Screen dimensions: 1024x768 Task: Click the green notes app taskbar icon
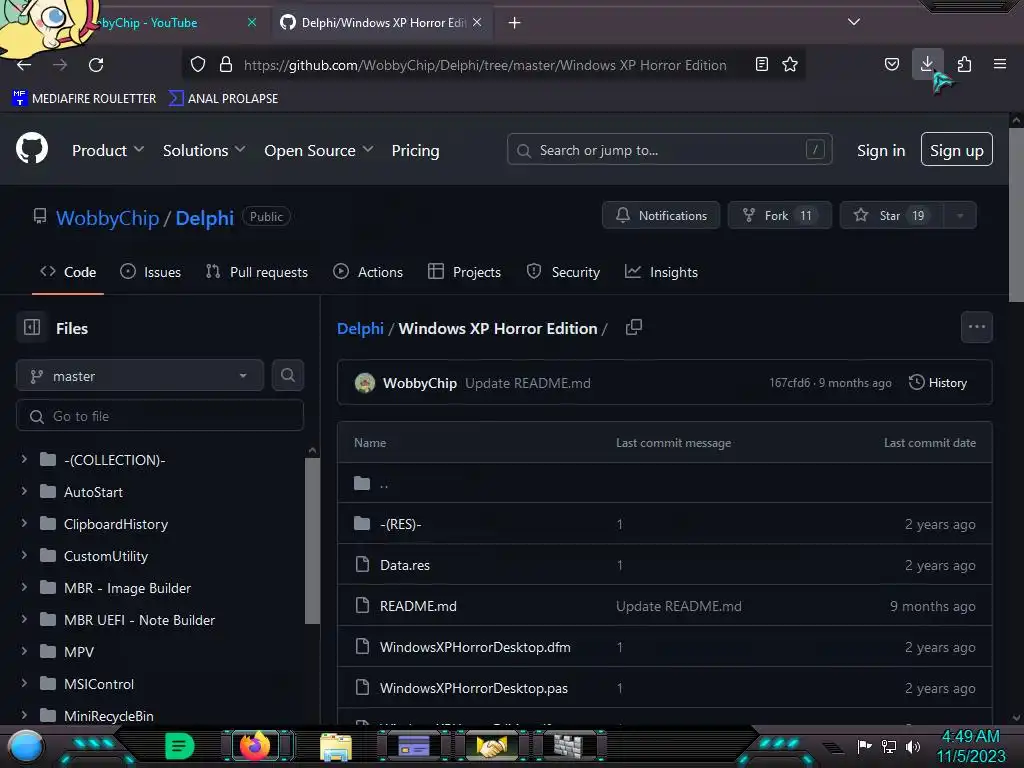[x=180, y=746]
